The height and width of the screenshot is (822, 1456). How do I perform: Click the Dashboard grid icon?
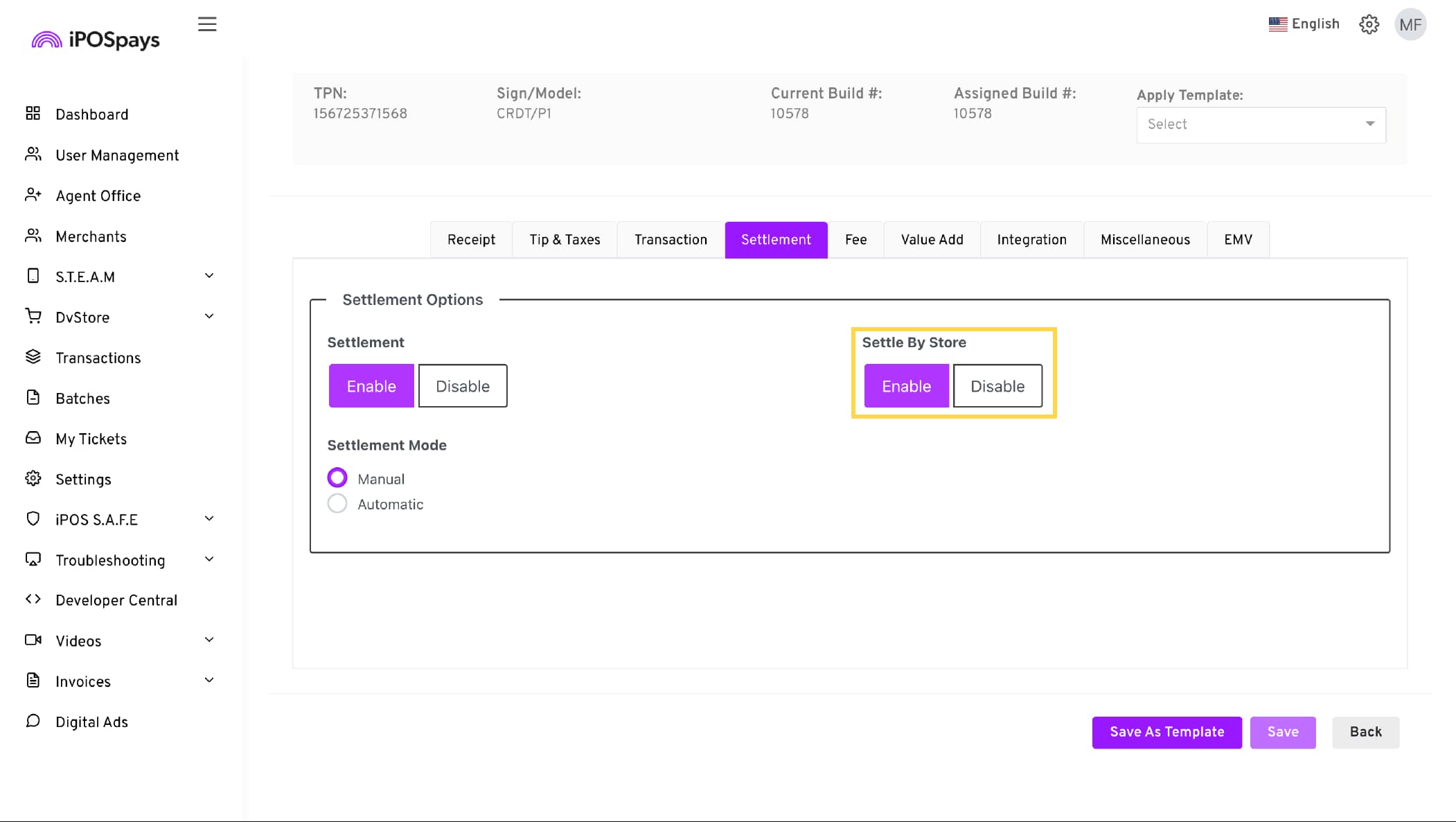[33, 113]
